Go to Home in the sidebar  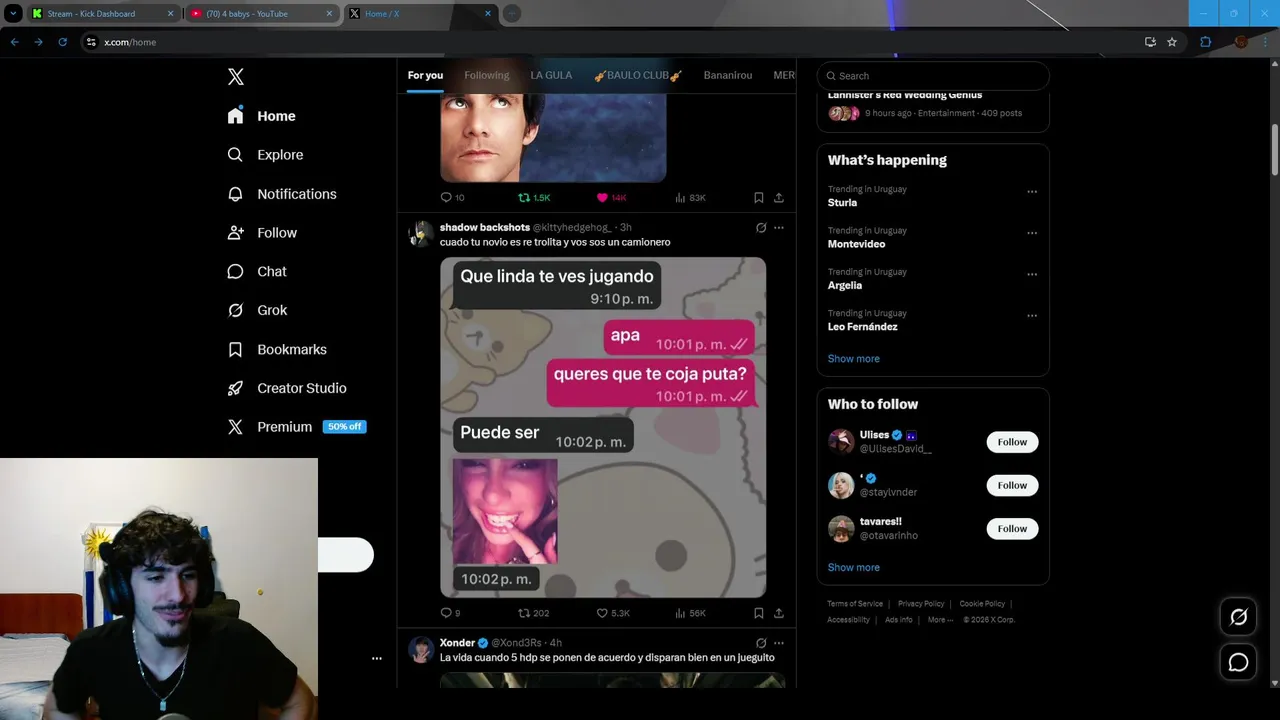pos(262,116)
